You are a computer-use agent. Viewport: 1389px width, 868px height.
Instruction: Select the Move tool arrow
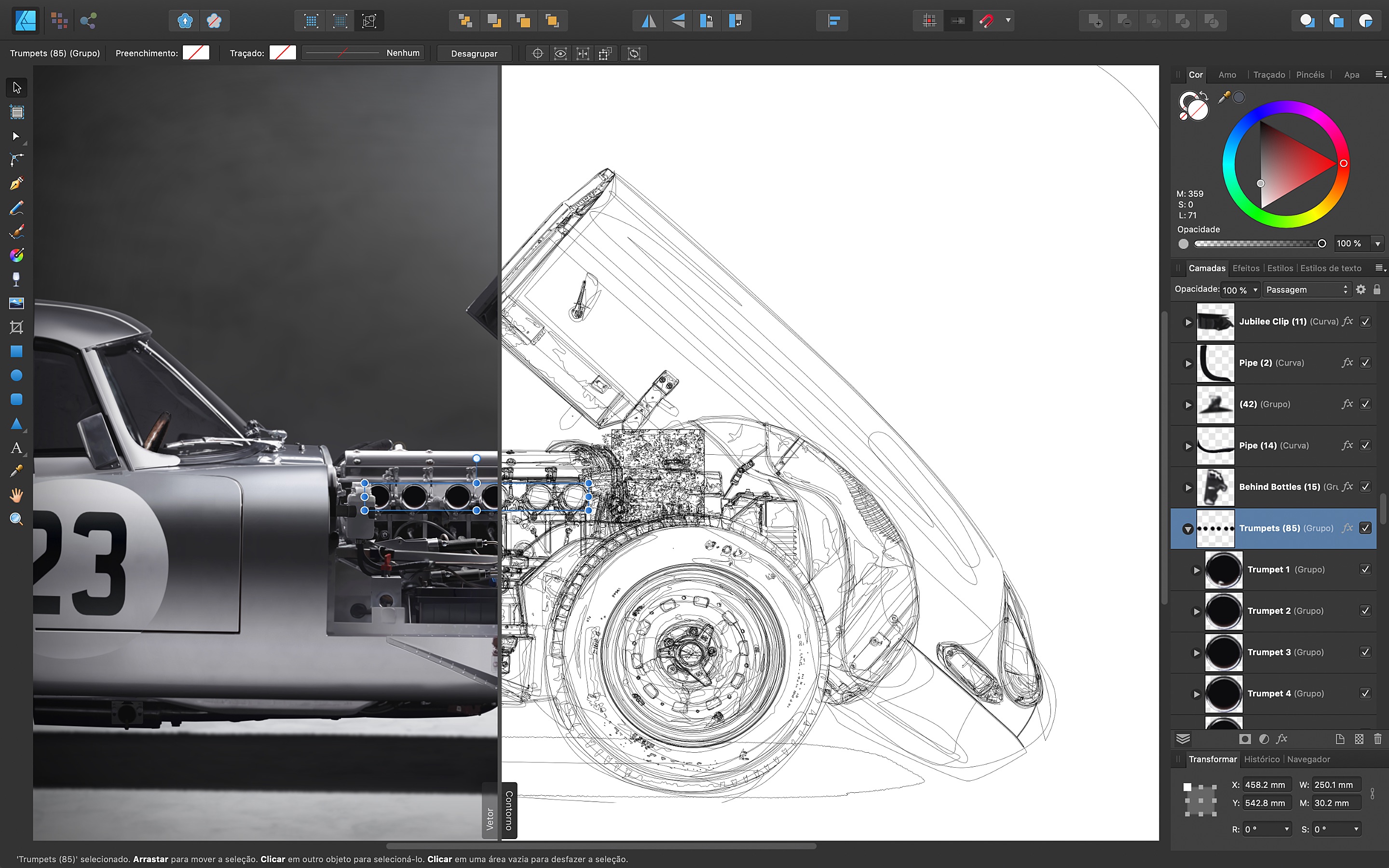17,88
